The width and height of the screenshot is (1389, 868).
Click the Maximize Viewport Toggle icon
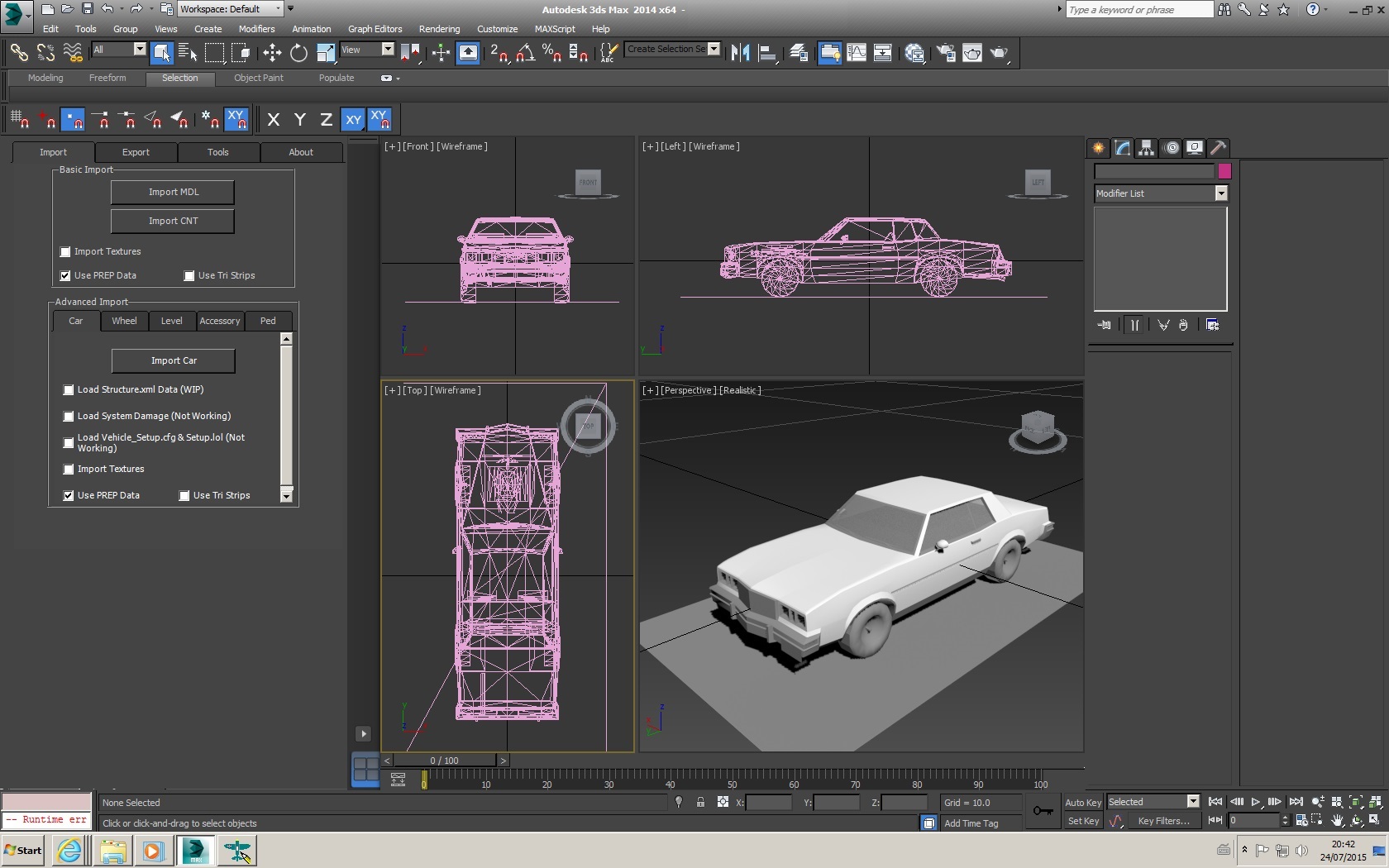click(x=1374, y=820)
